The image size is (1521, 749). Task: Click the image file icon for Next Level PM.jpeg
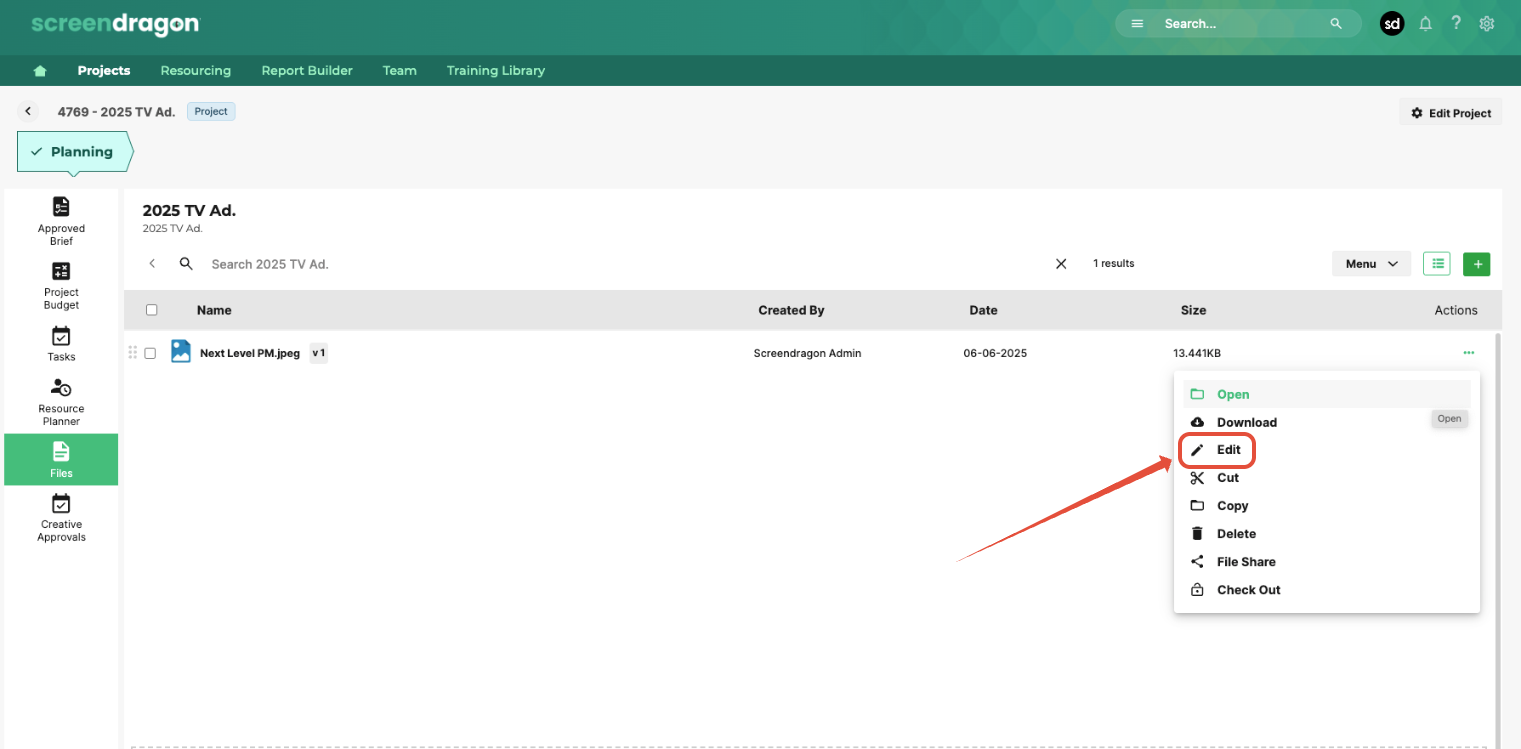(181, 351)
